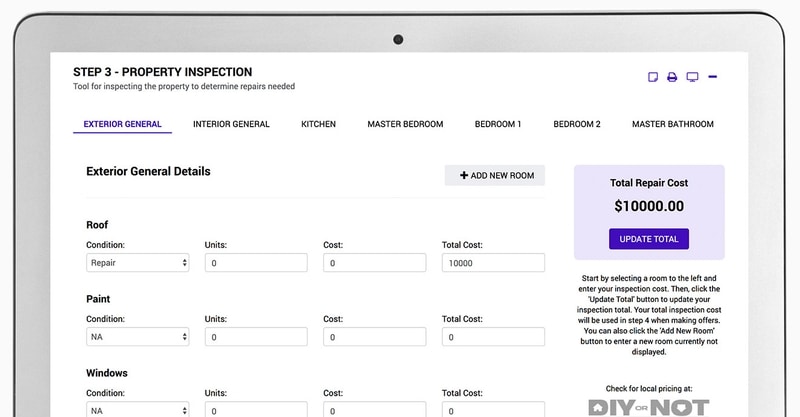Click the Roof Units input field
Viewport: 800px width, 417px height.
(x=256, y=263)
